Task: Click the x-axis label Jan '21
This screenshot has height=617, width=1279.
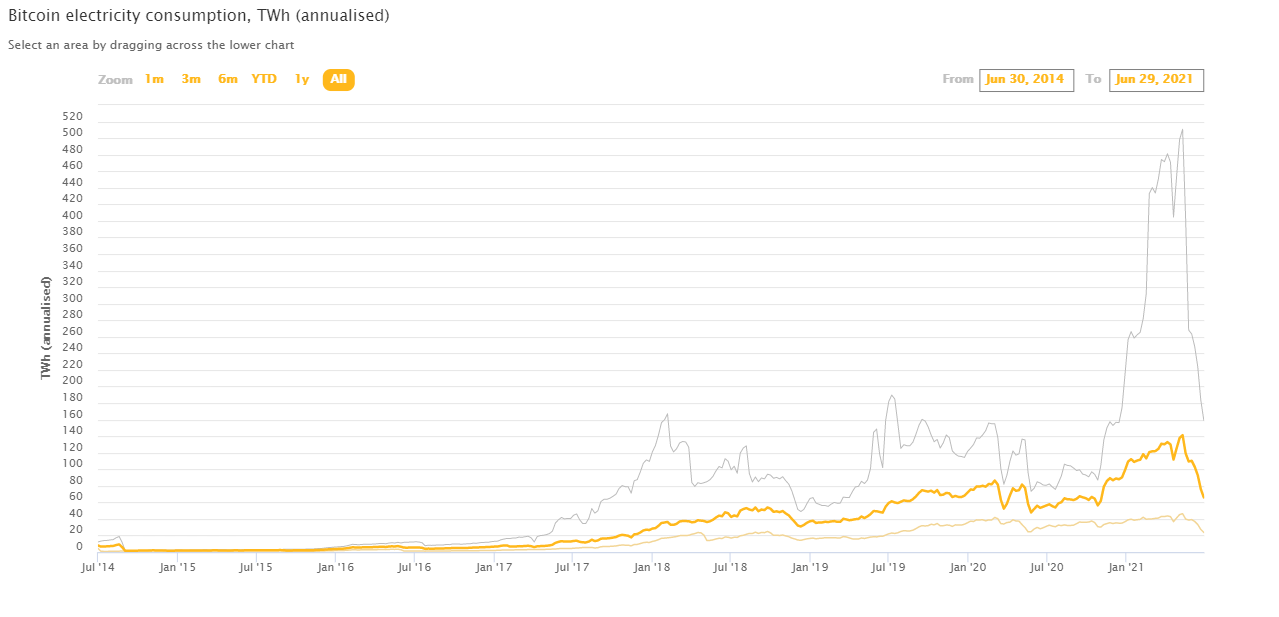Action: coord(1126,567)
